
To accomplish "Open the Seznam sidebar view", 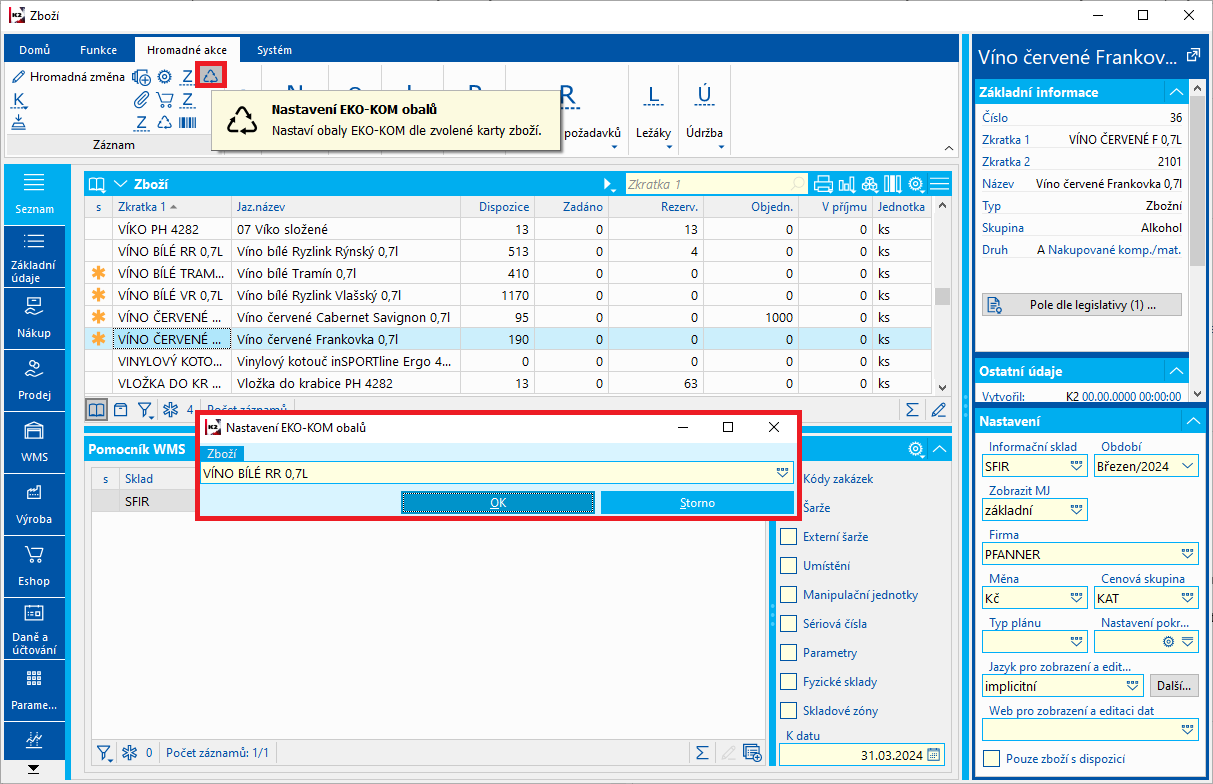I will 34,193.
